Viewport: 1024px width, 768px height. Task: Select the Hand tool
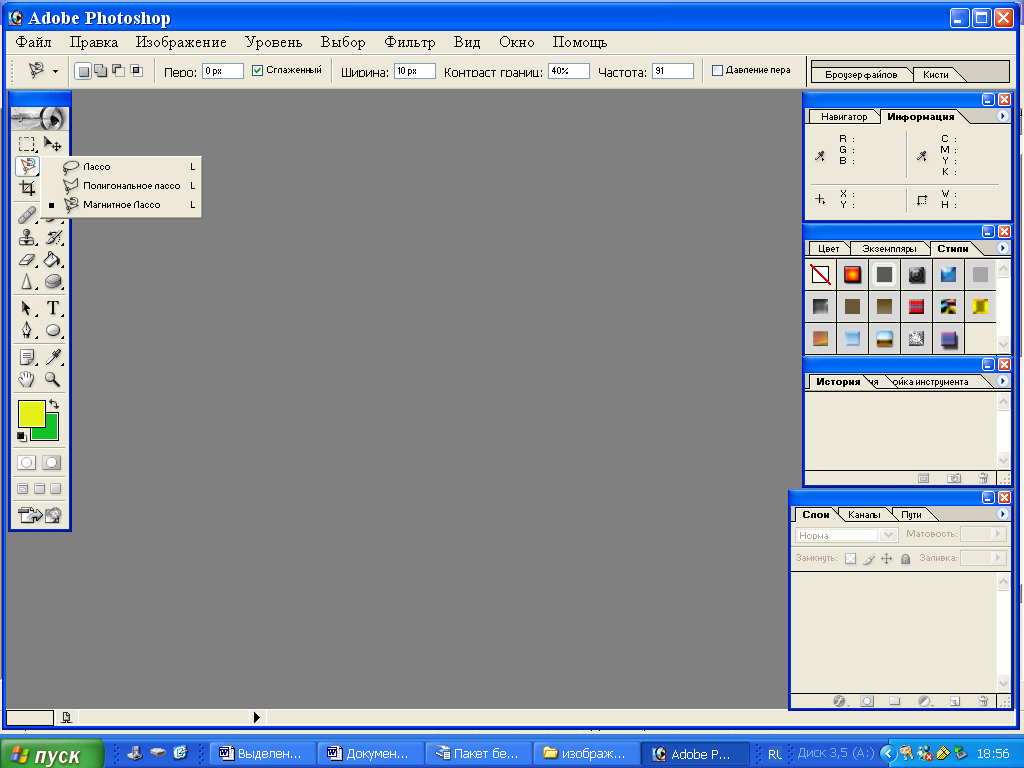click(x=27, y=379)
